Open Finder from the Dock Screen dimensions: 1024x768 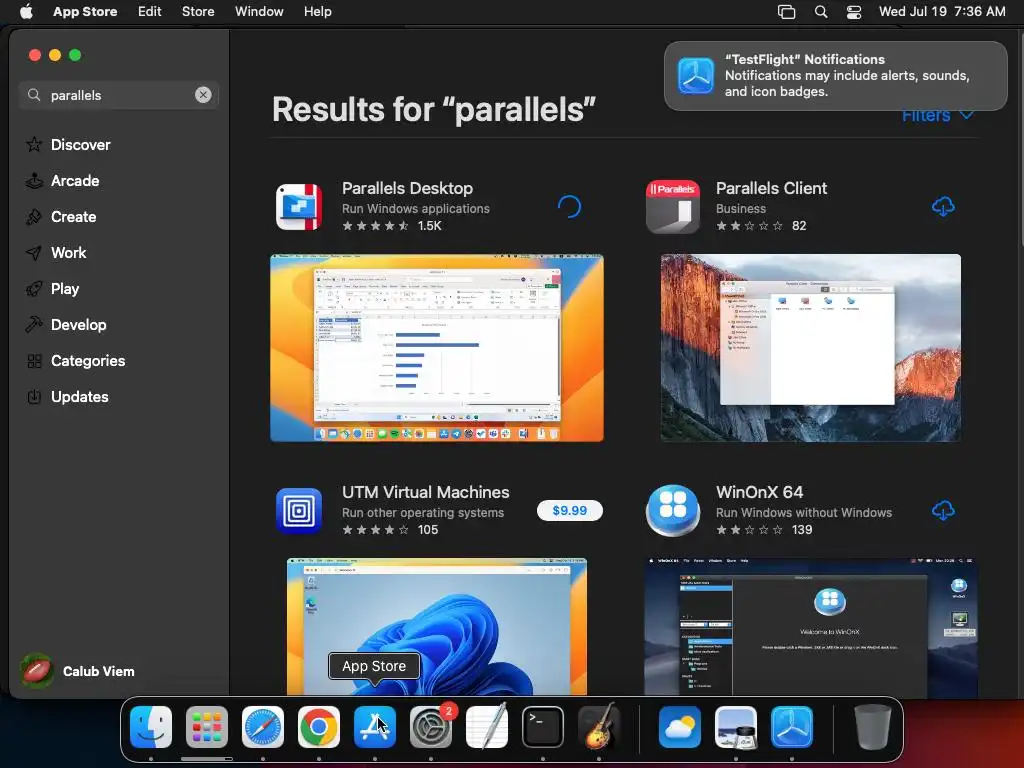point(151,727)
